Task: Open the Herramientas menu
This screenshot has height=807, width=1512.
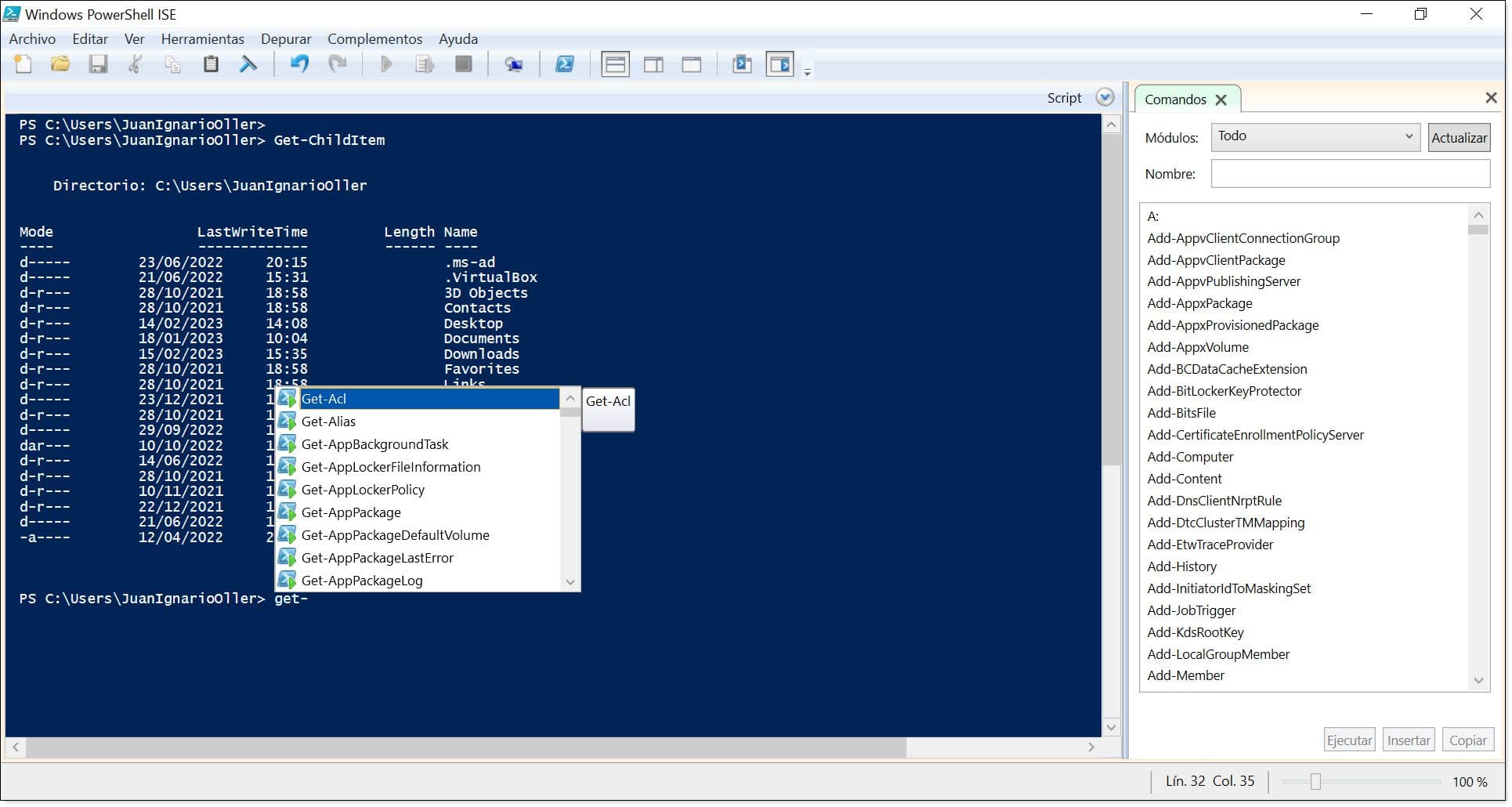Action: pos(203,38)
